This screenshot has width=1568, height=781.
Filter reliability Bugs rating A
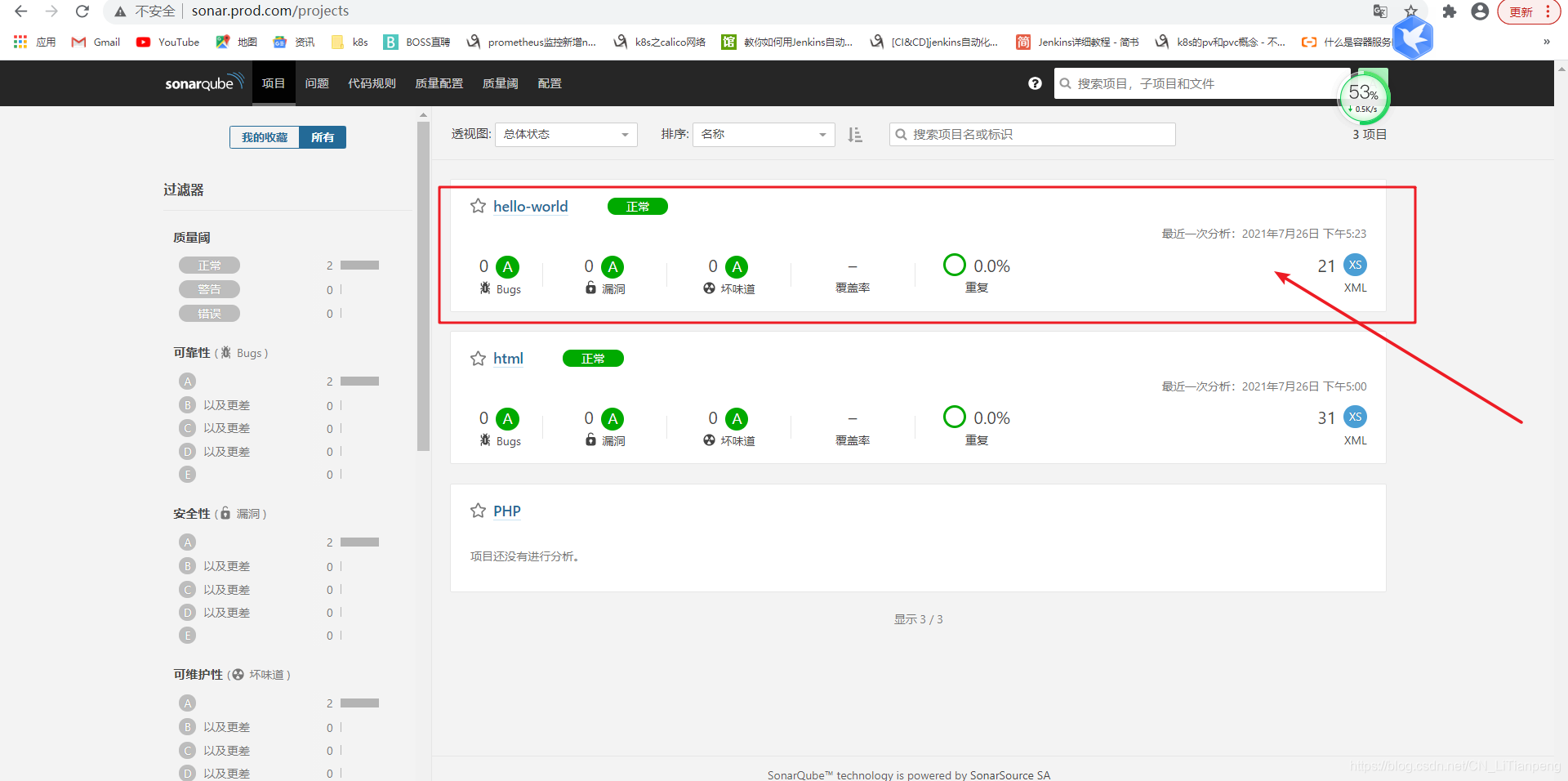coord(188,382)
